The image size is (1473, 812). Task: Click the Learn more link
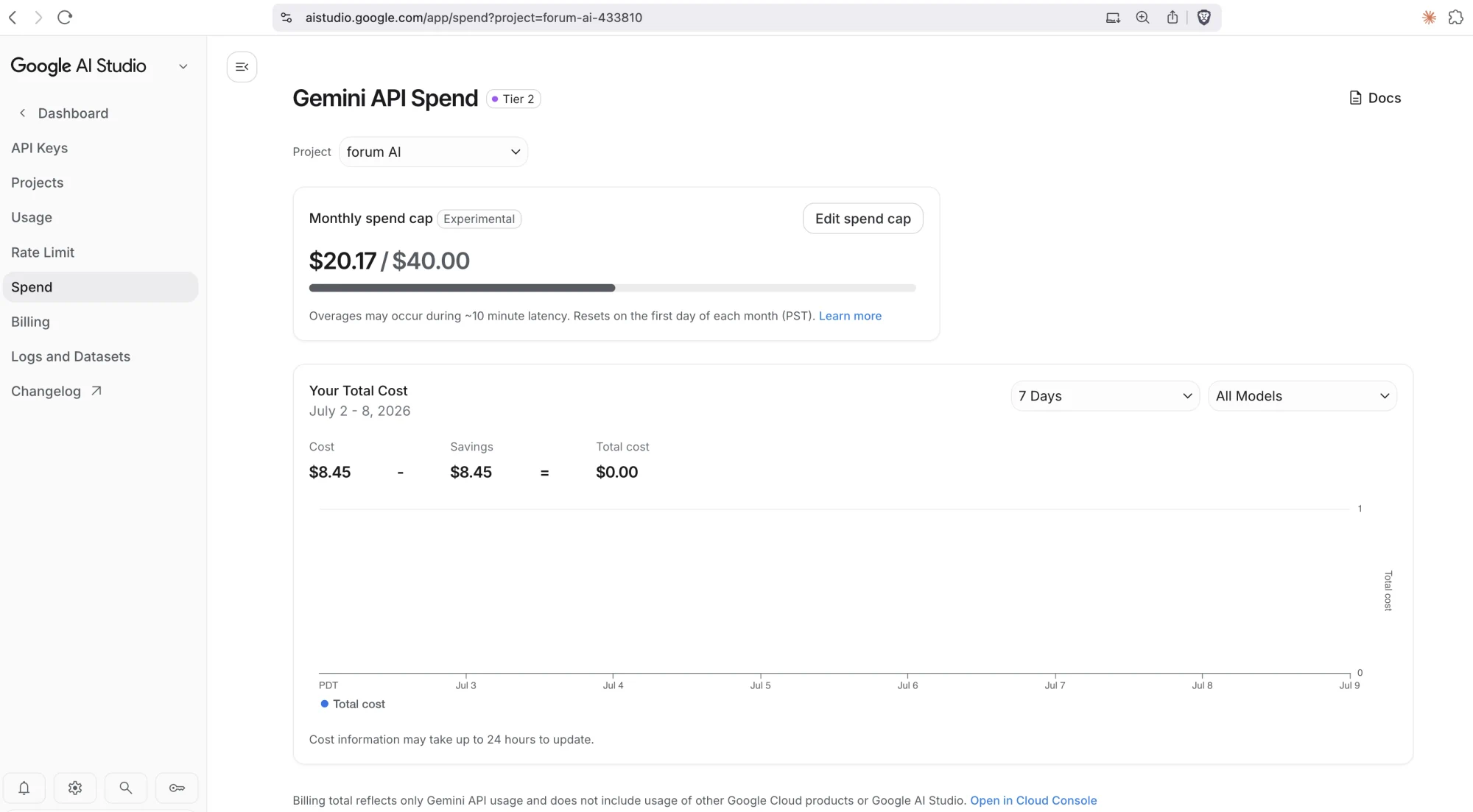pos(850,316)
